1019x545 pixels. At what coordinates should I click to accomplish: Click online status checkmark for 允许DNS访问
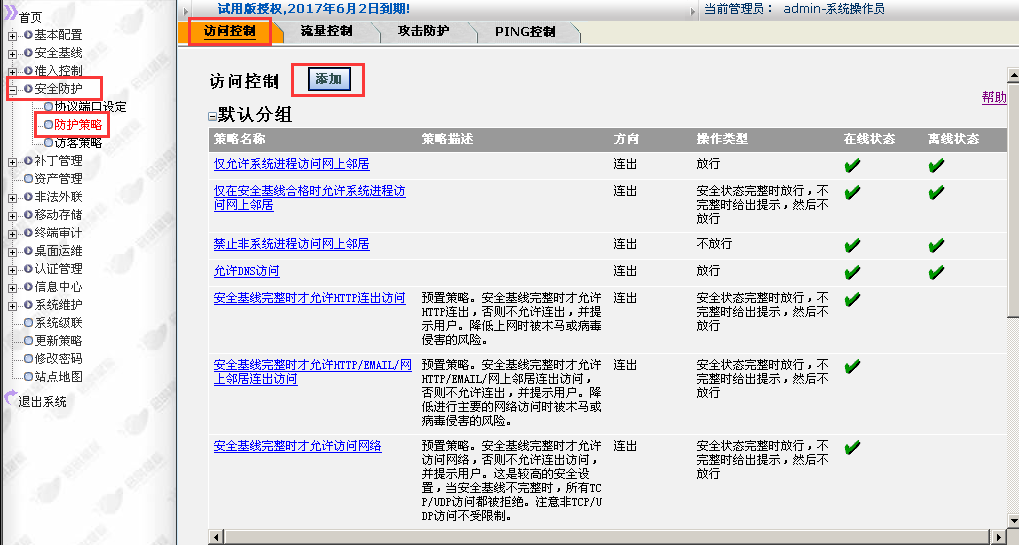pyautogui.click(x=852, y=272)
